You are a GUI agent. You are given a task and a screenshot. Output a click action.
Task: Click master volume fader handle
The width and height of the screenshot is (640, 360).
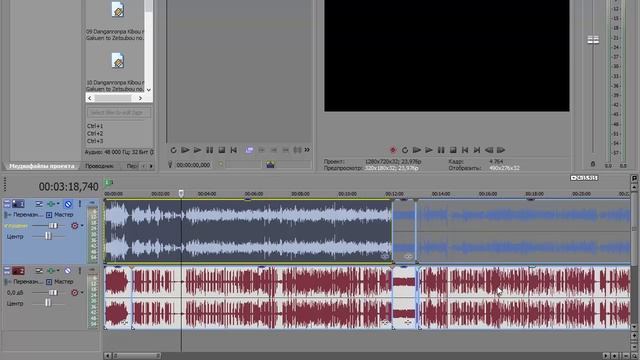(593, 40)
